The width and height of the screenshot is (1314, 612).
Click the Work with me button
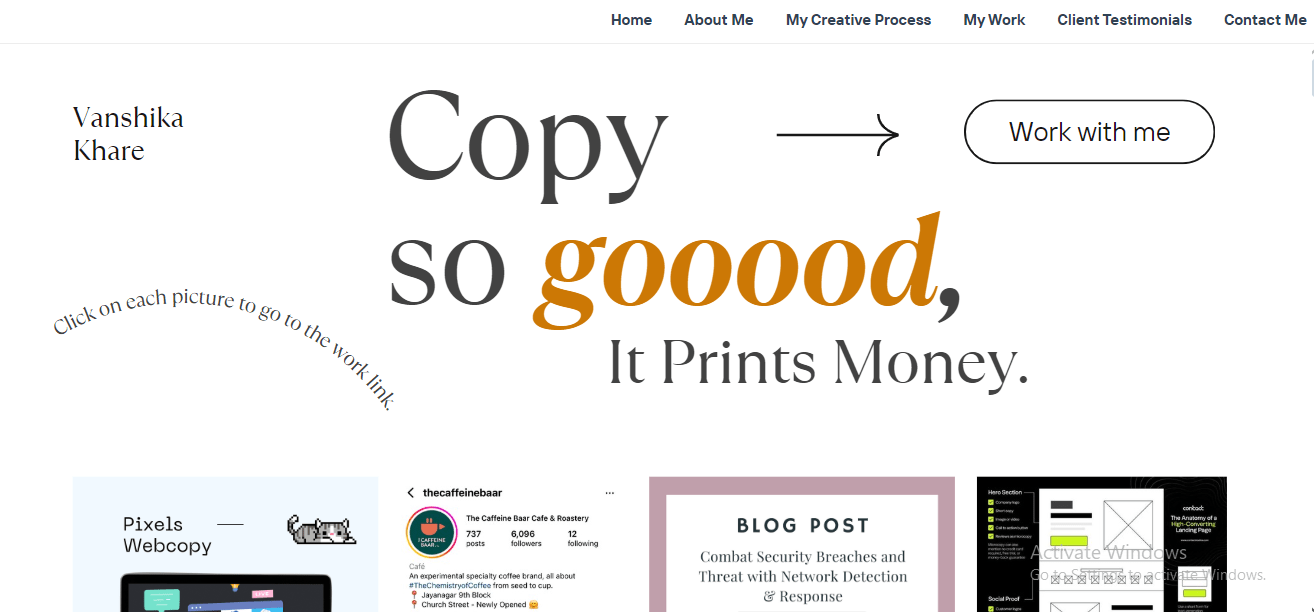click(1089, 132)
